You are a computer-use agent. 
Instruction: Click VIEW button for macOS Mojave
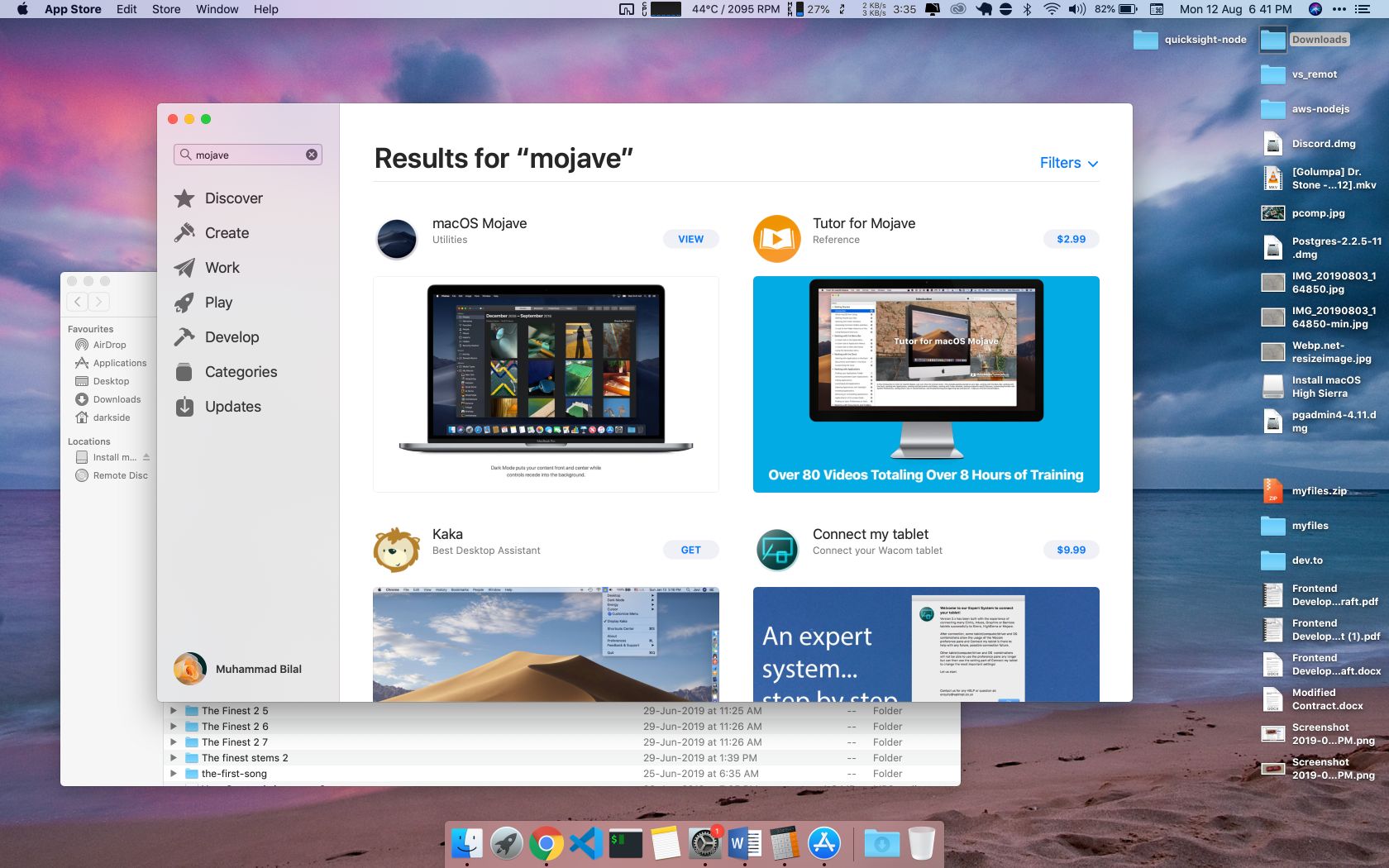pos(690,239)
